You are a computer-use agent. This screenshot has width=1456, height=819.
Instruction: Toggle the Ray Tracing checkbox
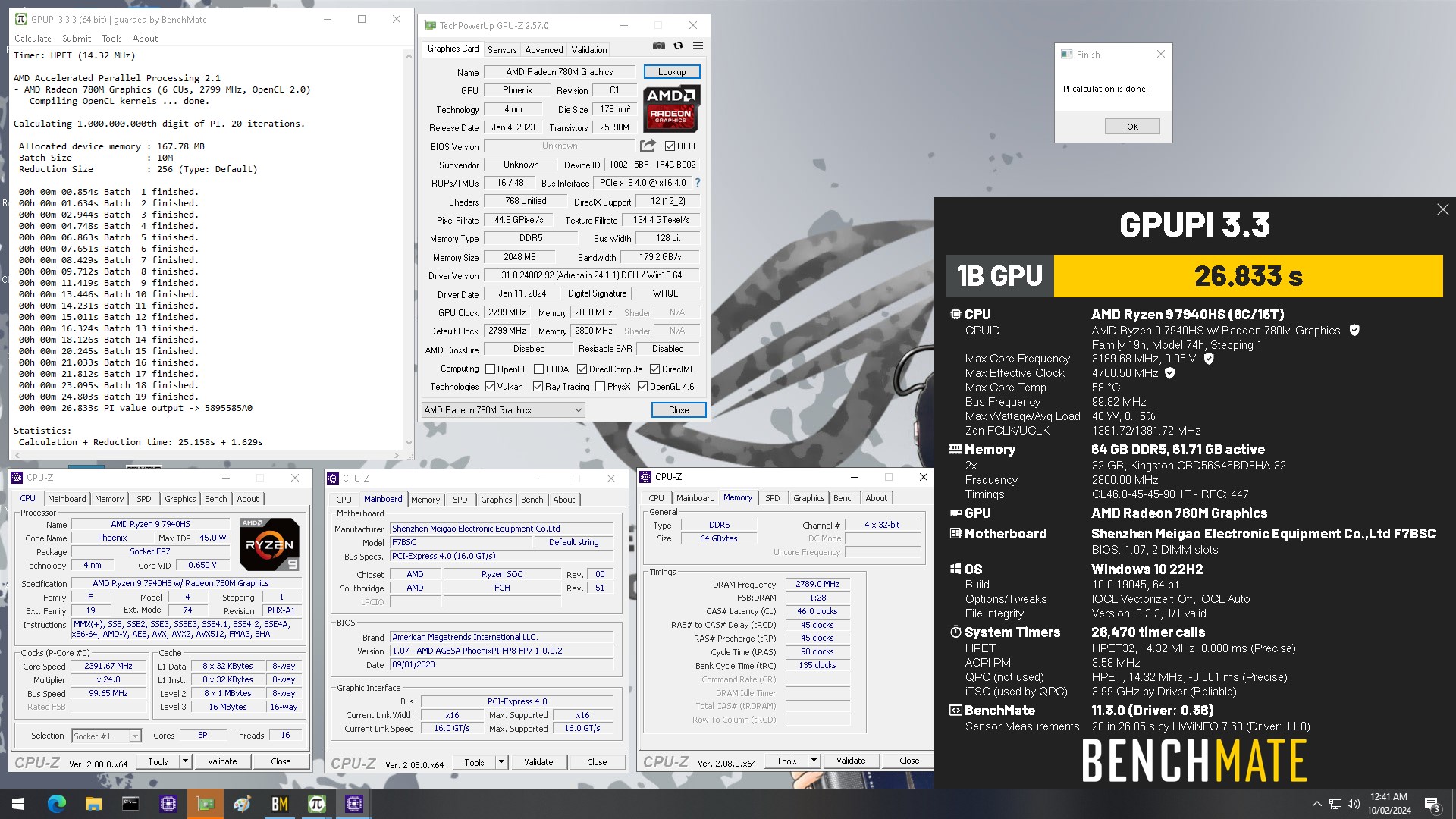(538, 387)
